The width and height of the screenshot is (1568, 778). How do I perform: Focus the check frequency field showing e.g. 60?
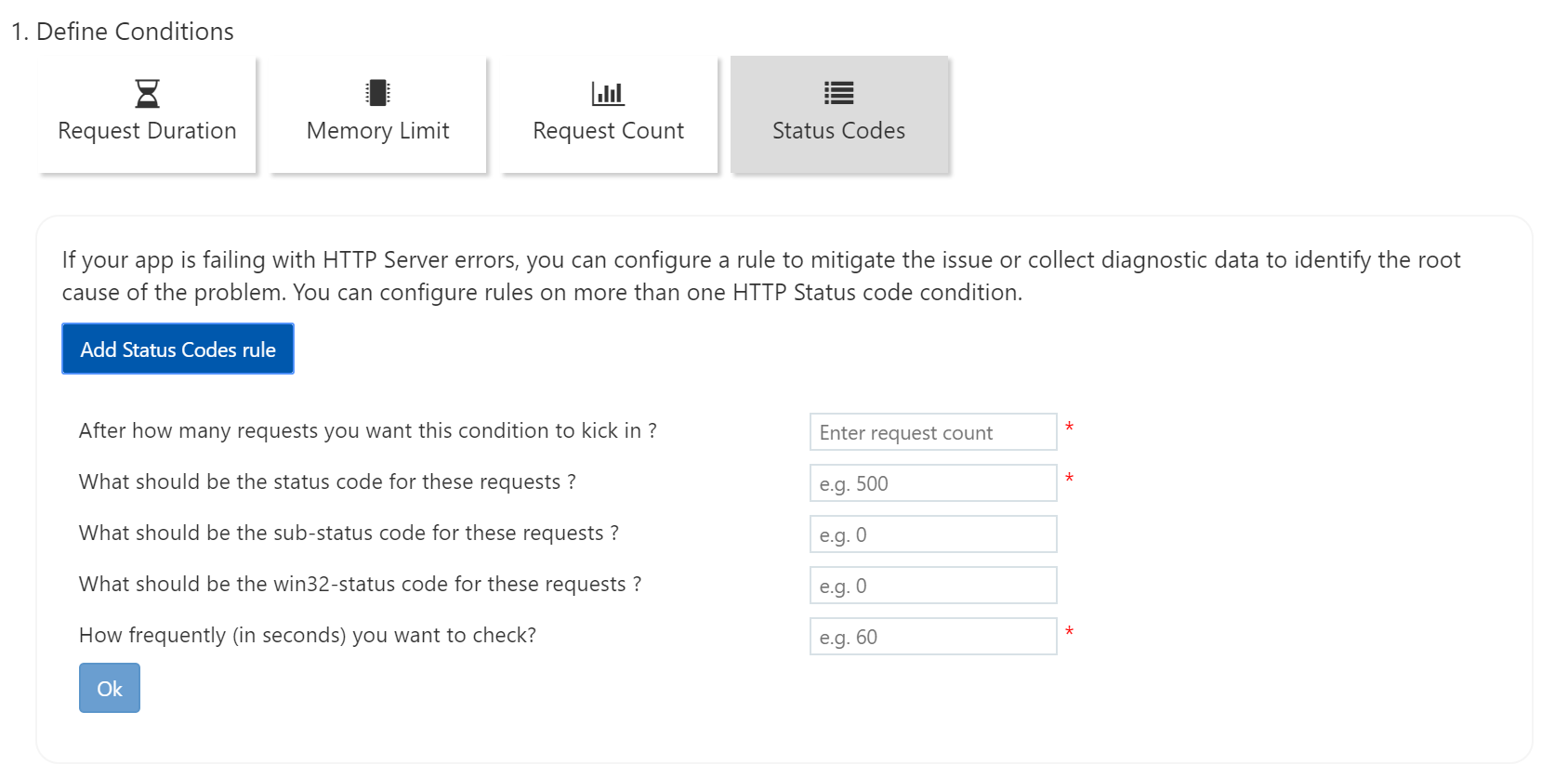point(932,637)
